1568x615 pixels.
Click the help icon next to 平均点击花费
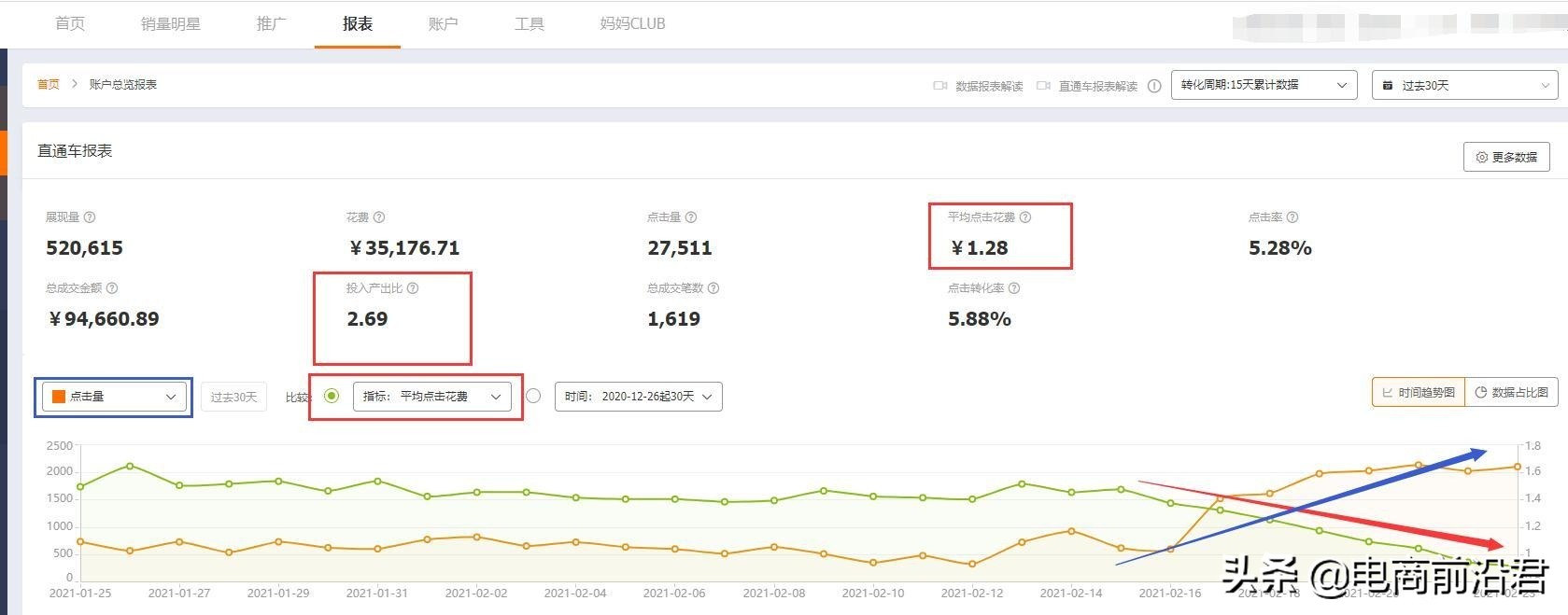tap(1025, 217)
